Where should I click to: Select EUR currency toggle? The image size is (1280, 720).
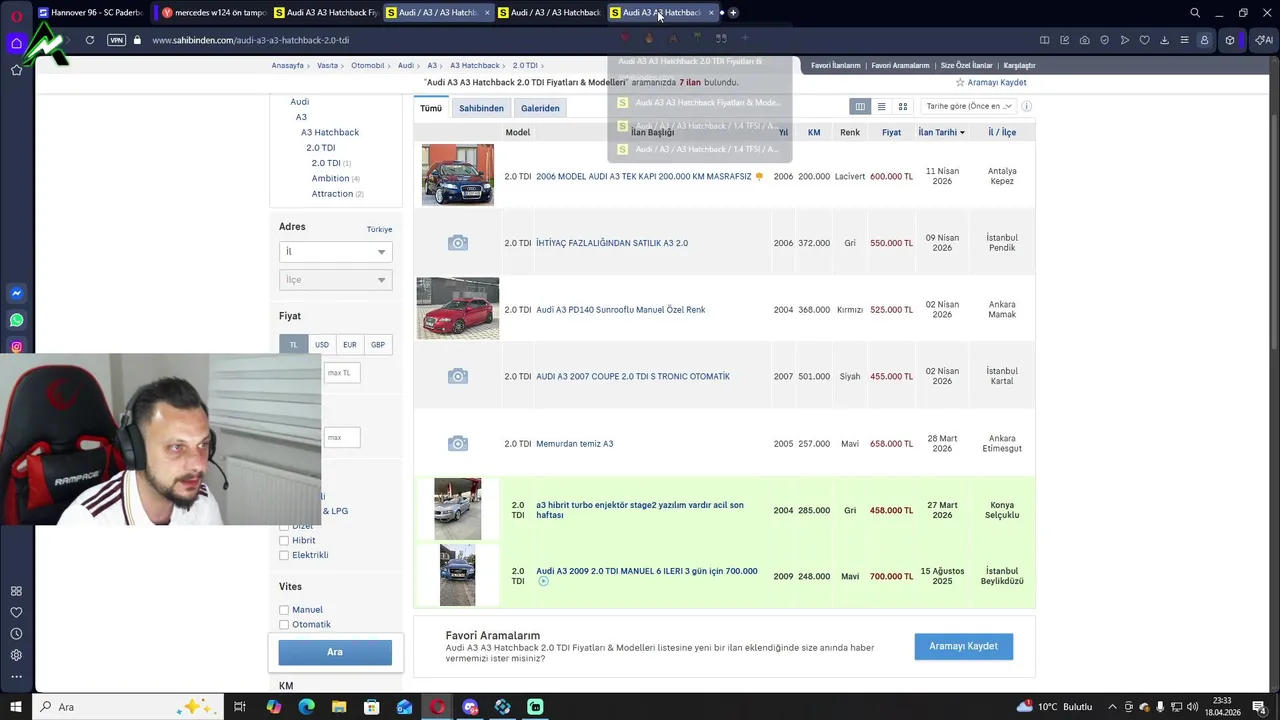point(350,345)
